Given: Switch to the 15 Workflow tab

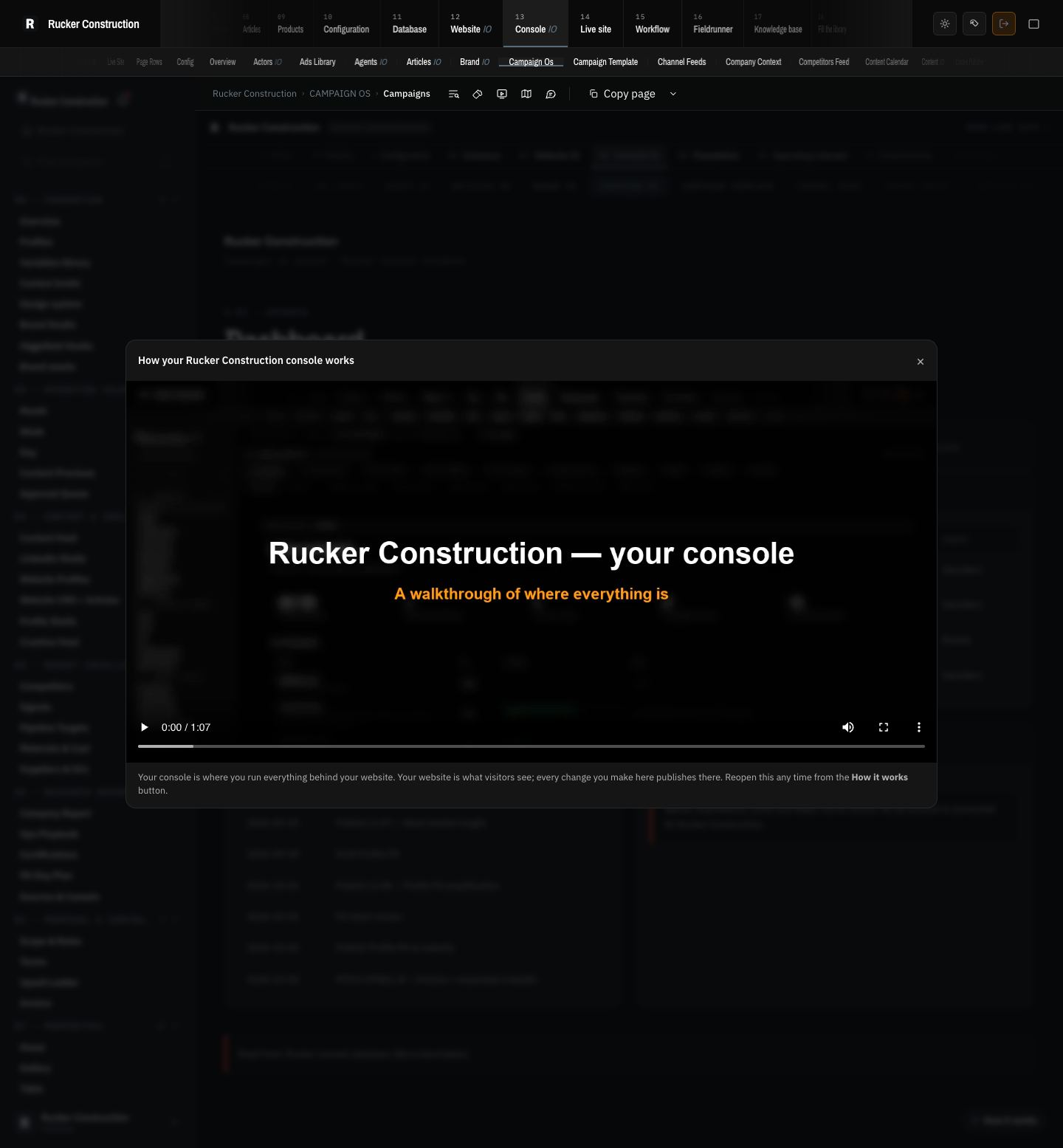Looking at the screenshot, I should pyautogui.click(x=653, y=24).
